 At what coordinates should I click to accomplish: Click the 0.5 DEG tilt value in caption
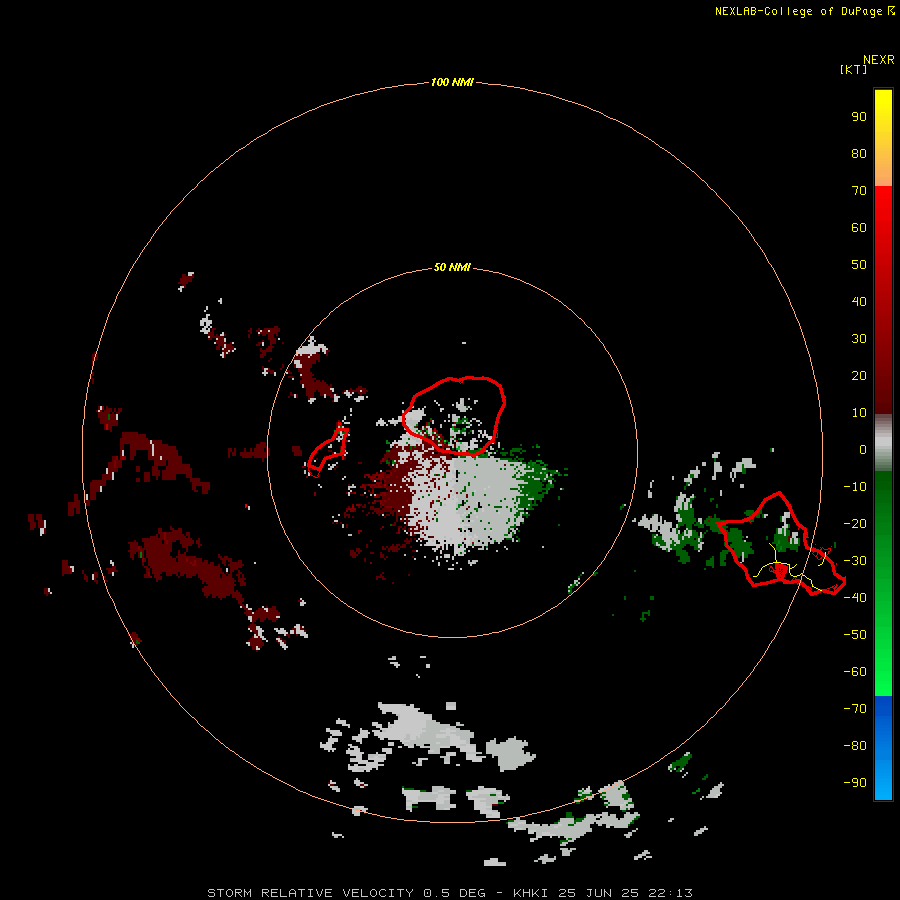tap(454, 893)
